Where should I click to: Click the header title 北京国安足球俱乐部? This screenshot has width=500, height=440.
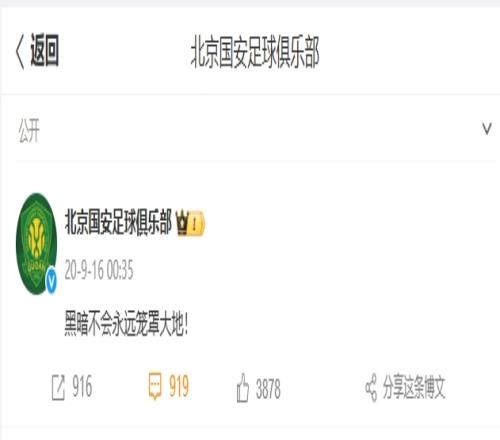255,53
